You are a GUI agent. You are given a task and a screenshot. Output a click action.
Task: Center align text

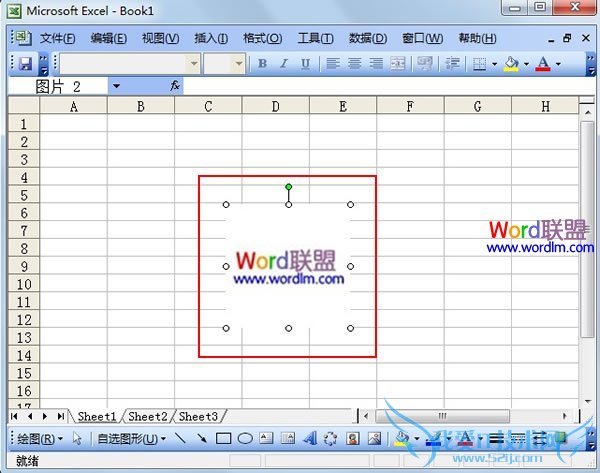click(x=354, y=64)
